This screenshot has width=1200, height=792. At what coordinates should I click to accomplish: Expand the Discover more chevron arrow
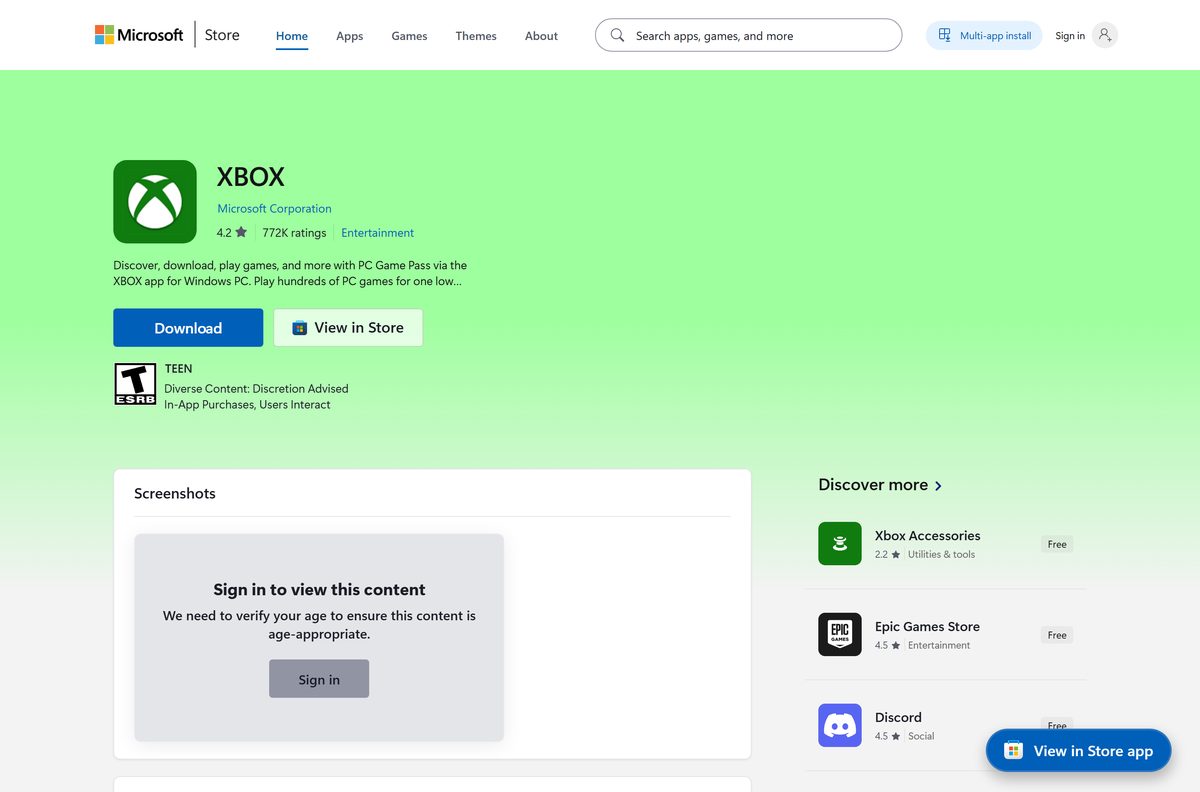(x=938, y=486)
